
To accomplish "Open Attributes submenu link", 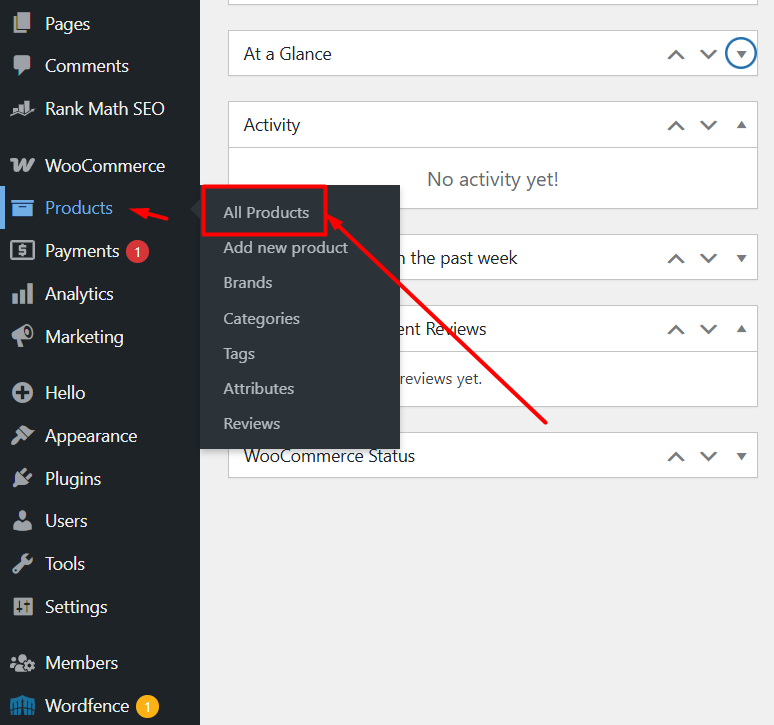I will click(x=259, y=388).
